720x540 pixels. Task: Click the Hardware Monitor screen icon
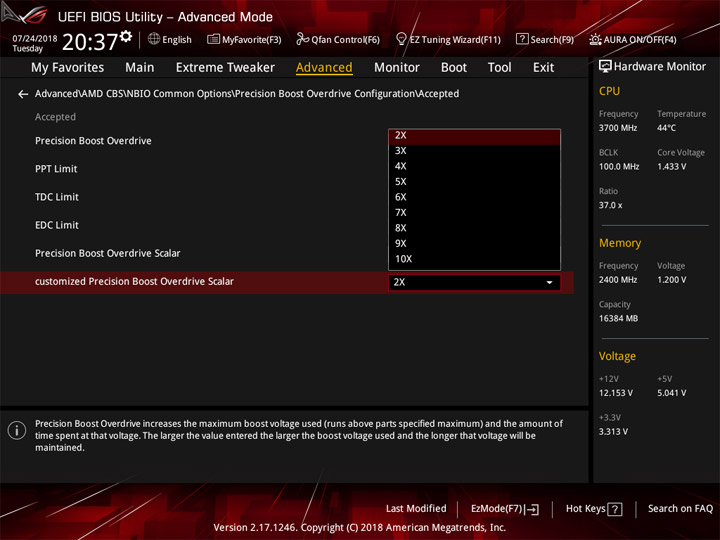point(605,66)
